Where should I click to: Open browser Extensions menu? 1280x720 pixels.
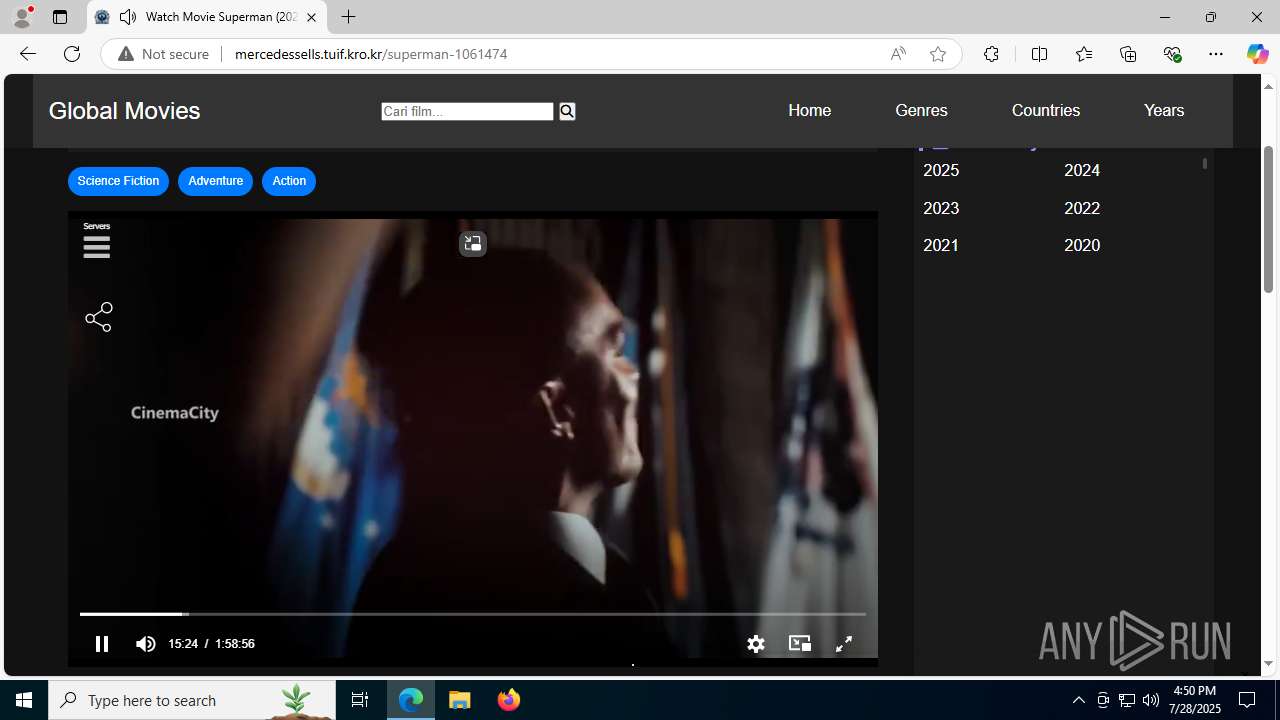click(991, 54)
